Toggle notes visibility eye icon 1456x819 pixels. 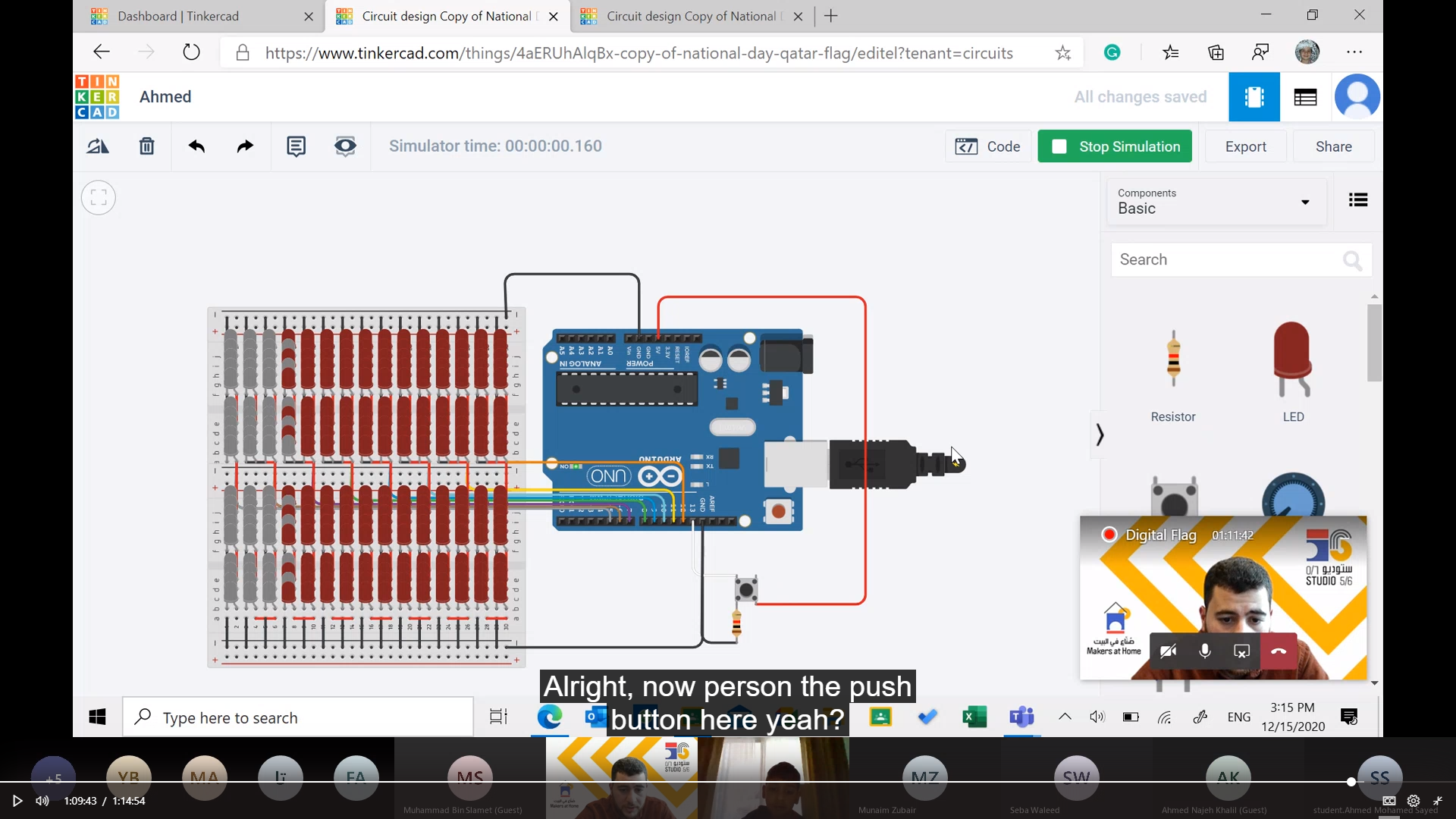(345, 146)
